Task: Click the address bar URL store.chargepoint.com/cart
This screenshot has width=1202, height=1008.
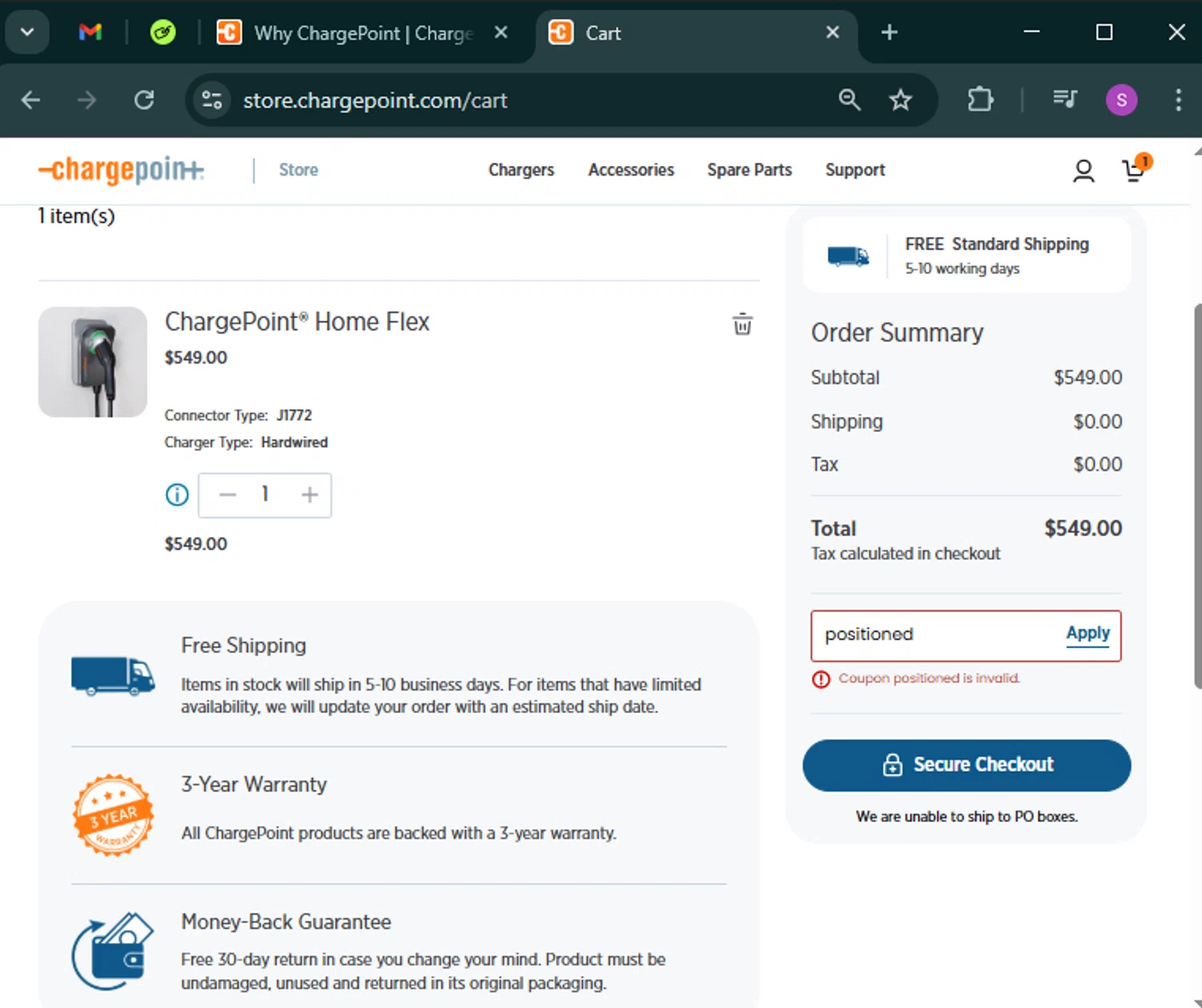Action: click(375, 101)
